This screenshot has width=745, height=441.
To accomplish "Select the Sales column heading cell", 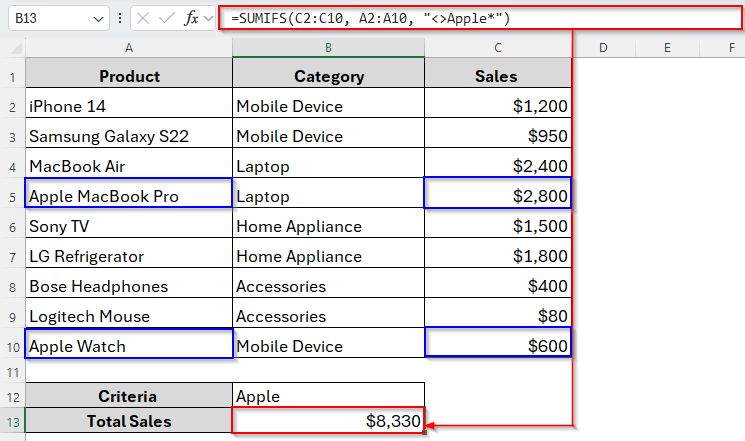I will [497, 76].
